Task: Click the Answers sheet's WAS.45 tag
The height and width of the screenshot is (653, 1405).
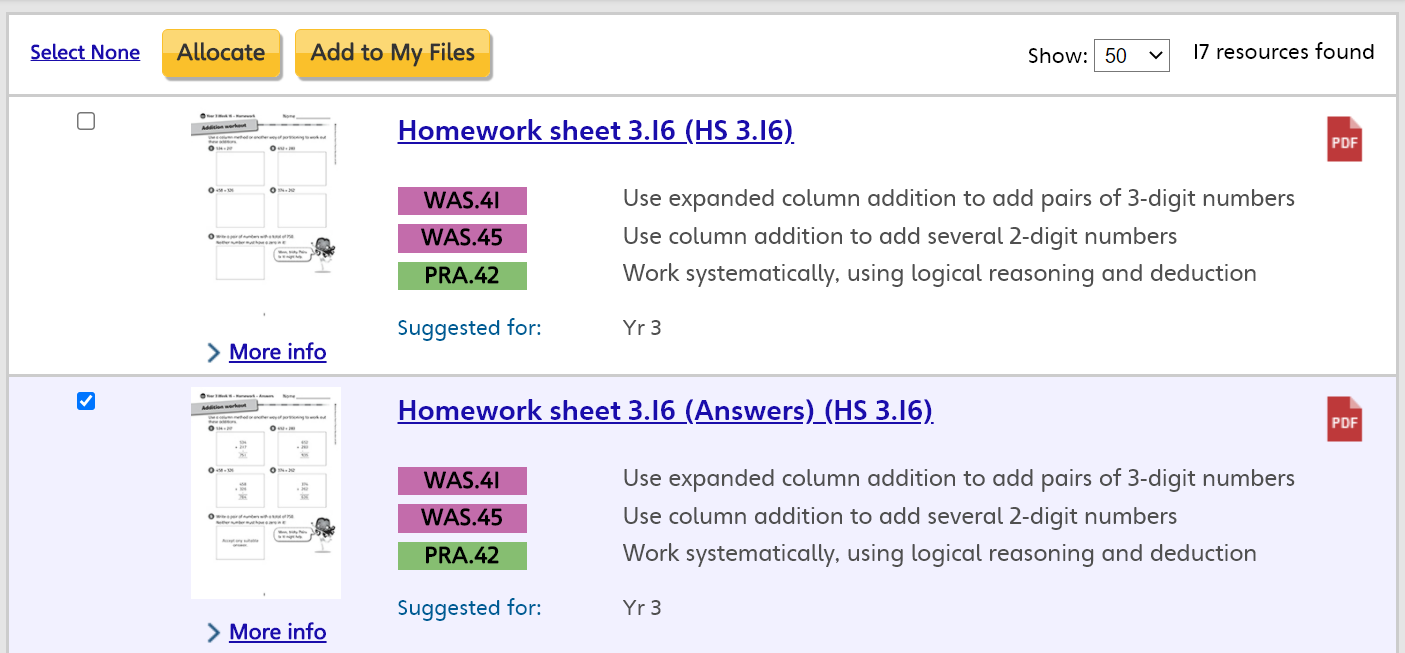Action: (462, 518)
